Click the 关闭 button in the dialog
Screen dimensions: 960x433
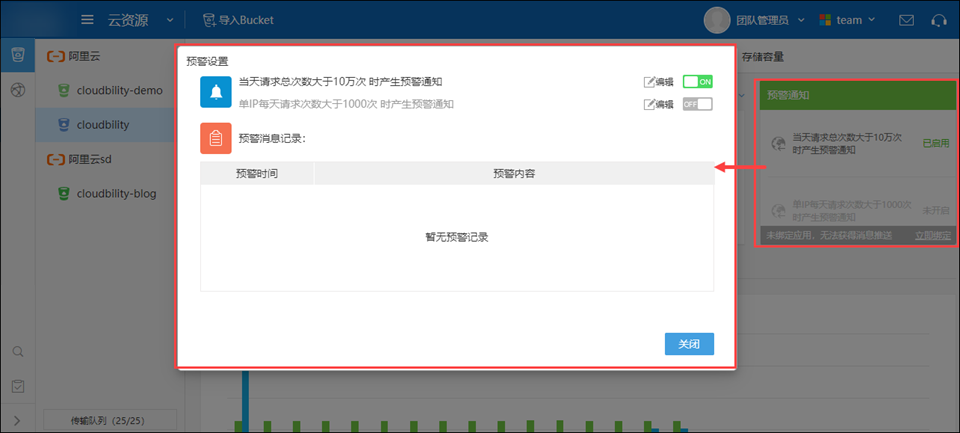coord(689,344)
